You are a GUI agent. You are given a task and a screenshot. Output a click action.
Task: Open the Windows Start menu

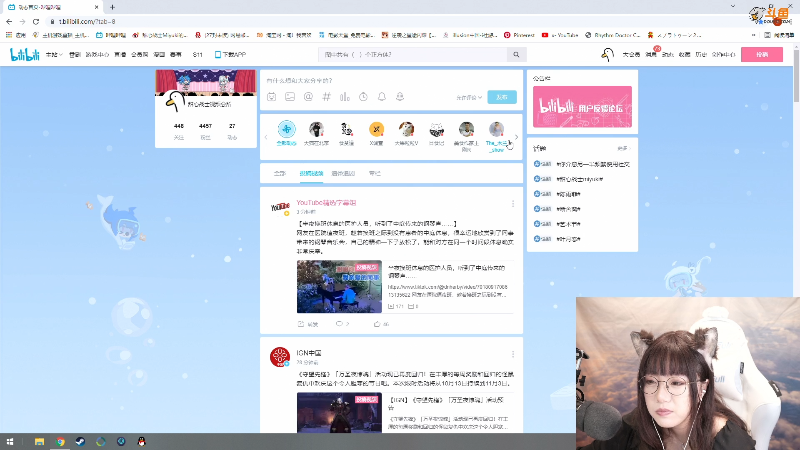pos(10,442)
